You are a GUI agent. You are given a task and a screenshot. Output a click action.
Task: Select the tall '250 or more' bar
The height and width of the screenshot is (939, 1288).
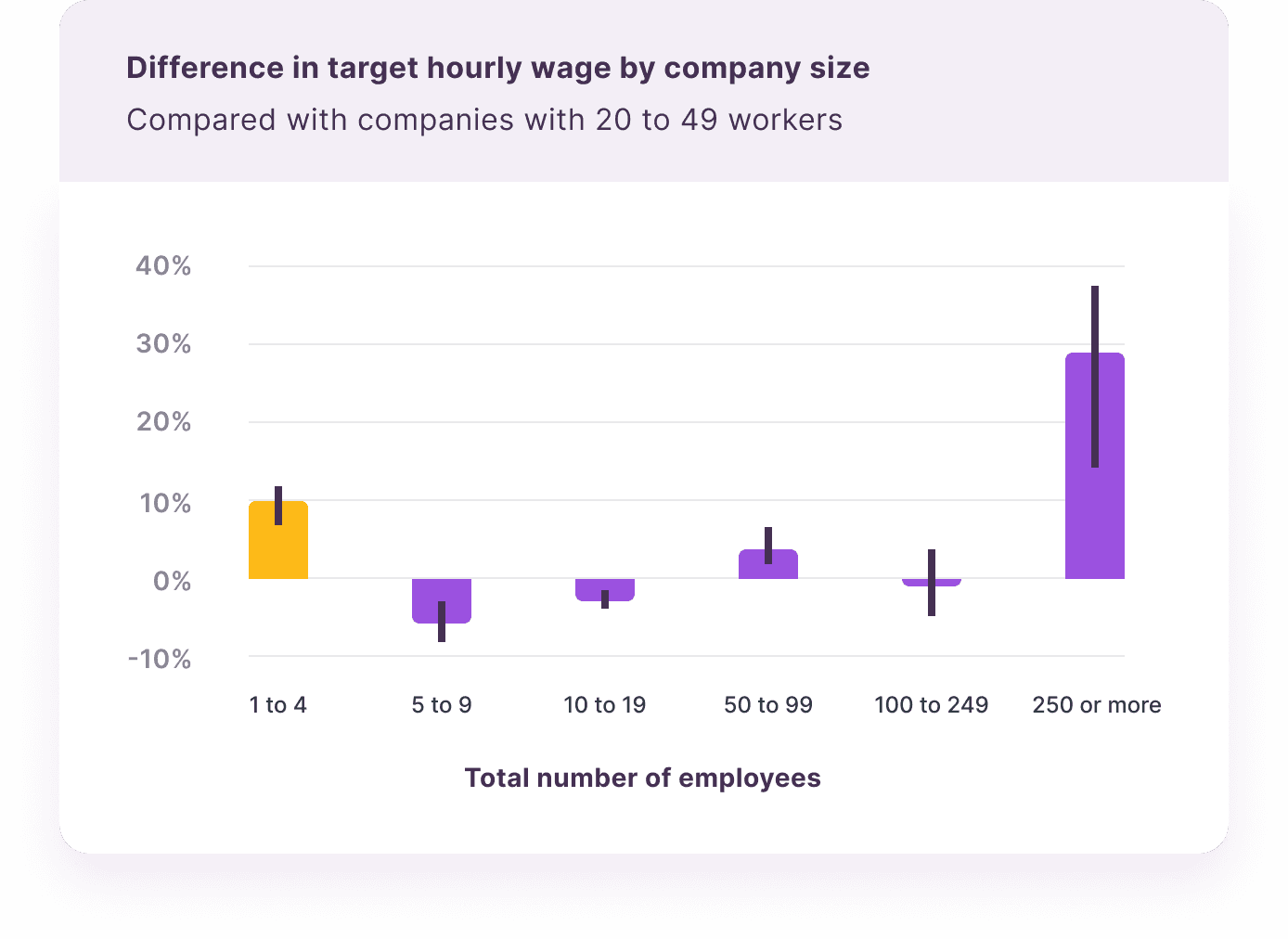point(1095,466)
